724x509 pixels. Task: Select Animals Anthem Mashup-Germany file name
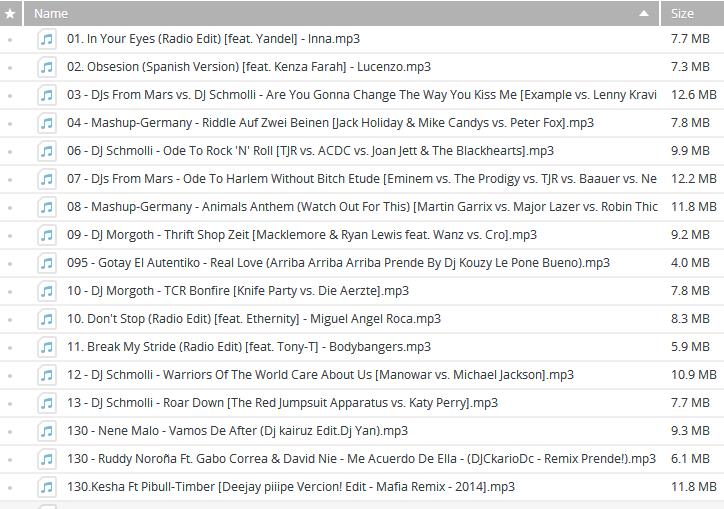point(362,207)
